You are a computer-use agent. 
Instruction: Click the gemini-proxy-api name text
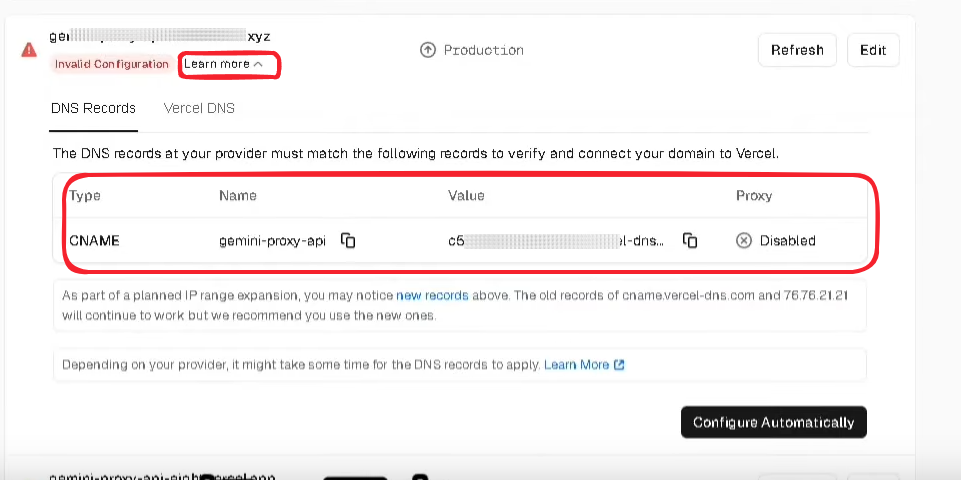coord(272,241)
